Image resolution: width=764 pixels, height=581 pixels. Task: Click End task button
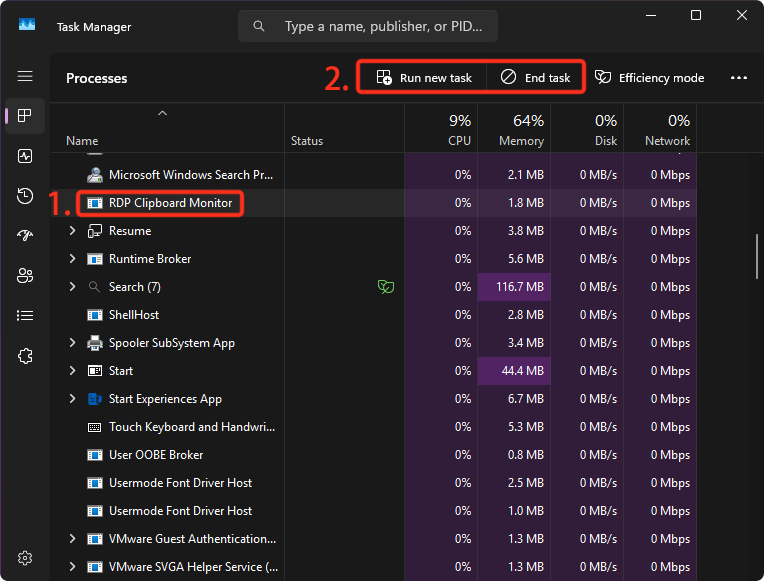pos(535,77)
